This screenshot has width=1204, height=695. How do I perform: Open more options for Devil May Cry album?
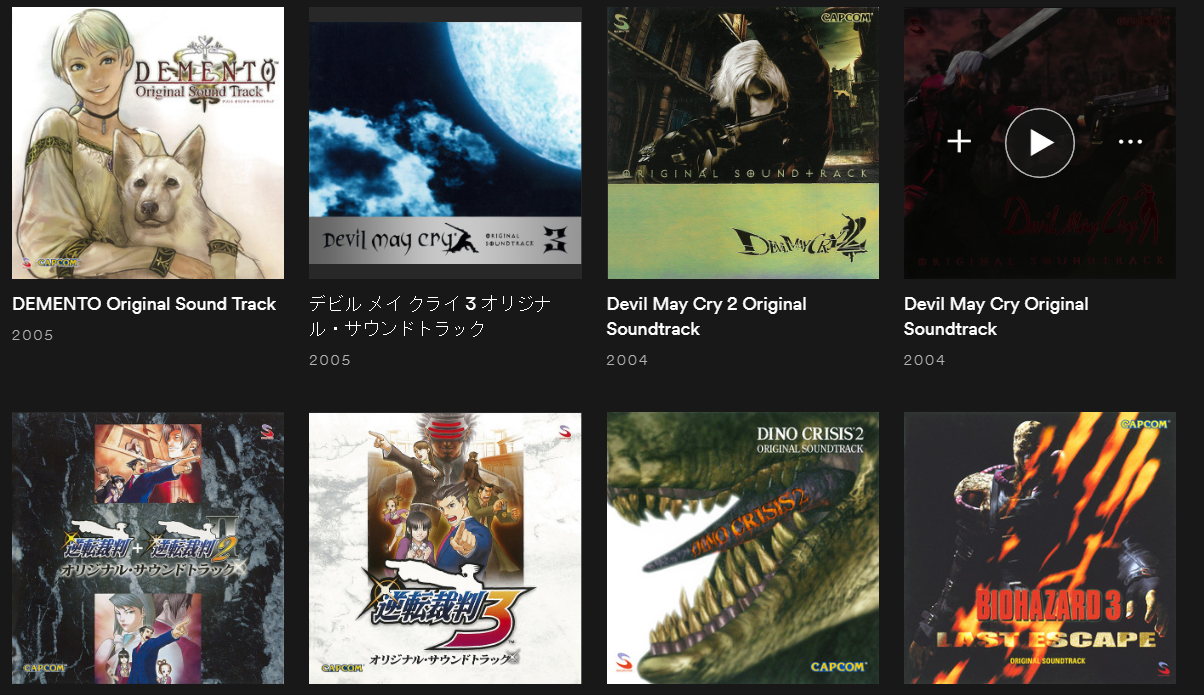(x=1130, y=142)
